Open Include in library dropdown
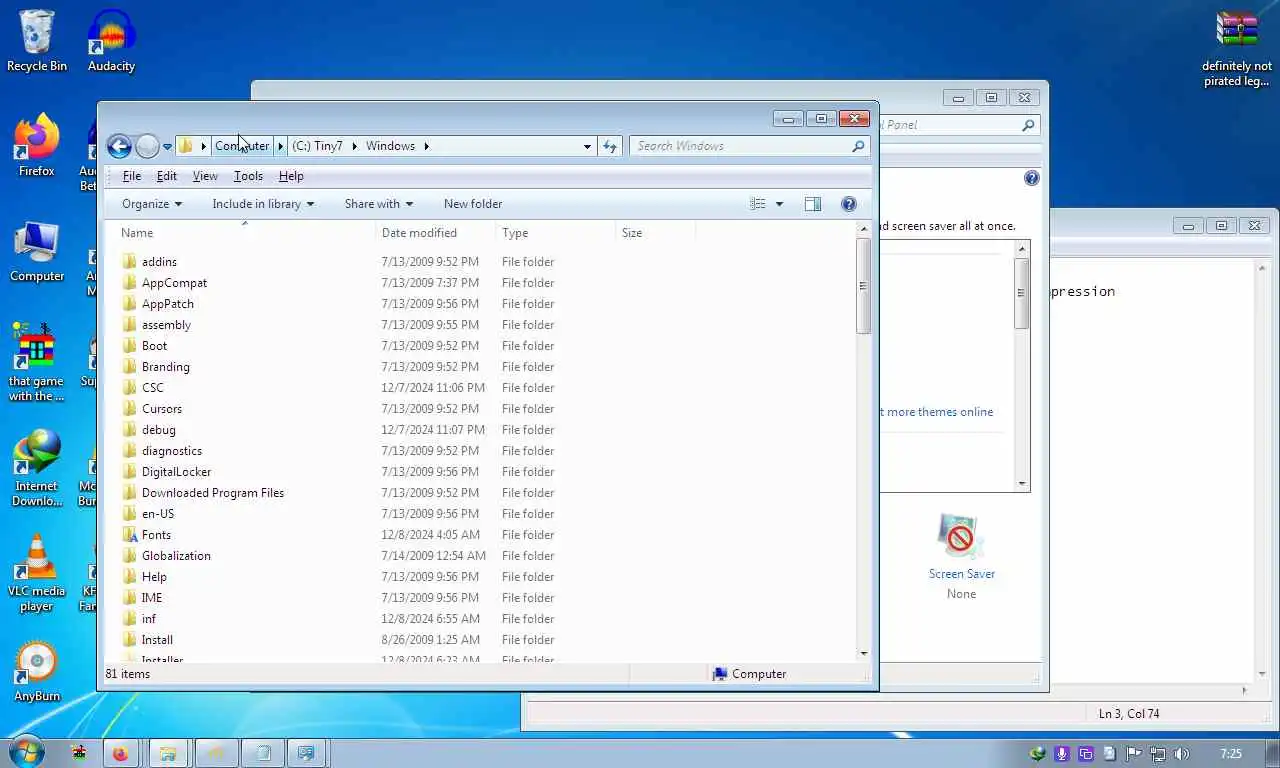The image size is (1280, 768). (263, 204)
